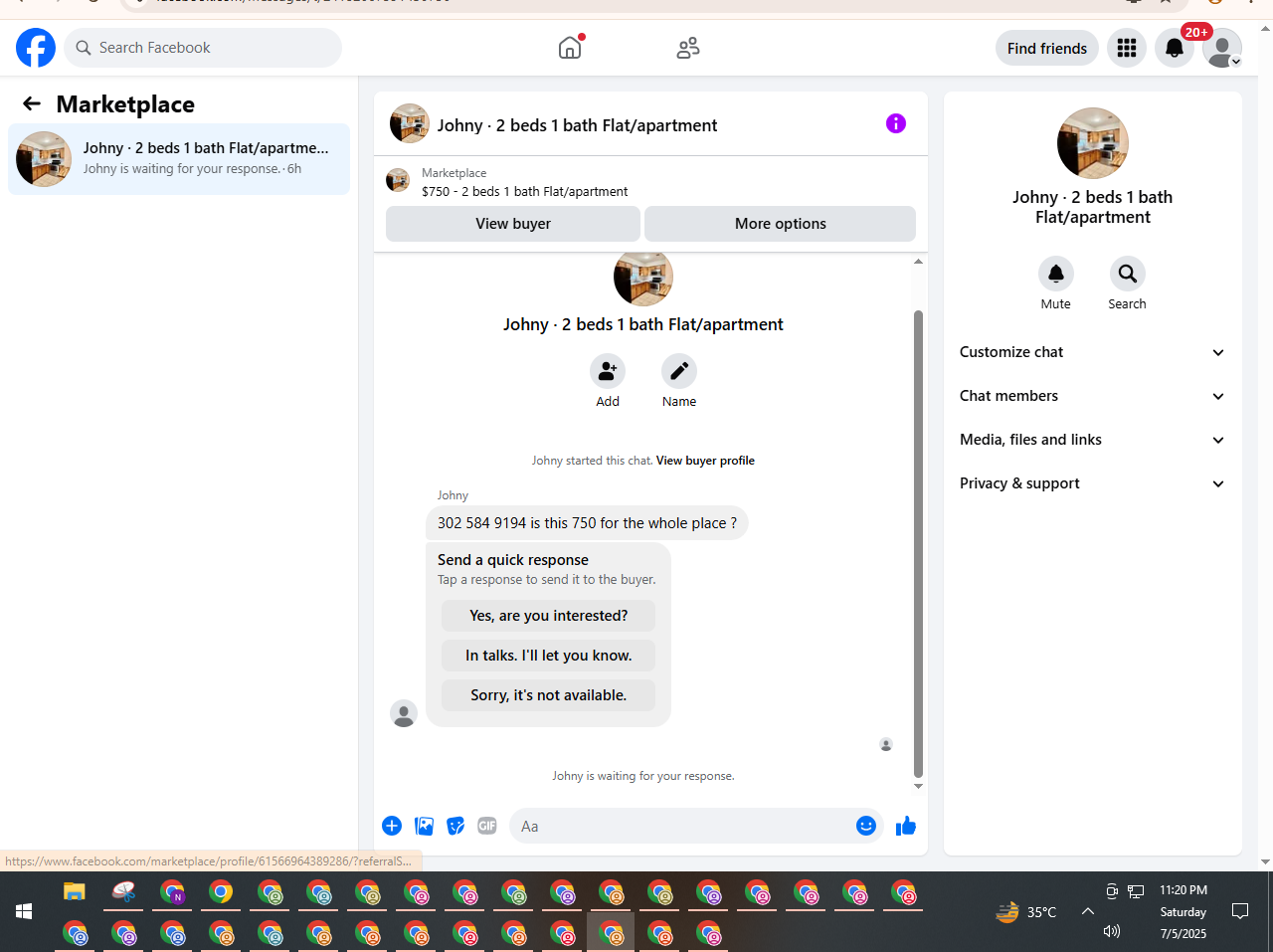Open the notifications bell with 20+ badge
The width and height of the screenshot is (1273, 952).
coord(1175,48)
